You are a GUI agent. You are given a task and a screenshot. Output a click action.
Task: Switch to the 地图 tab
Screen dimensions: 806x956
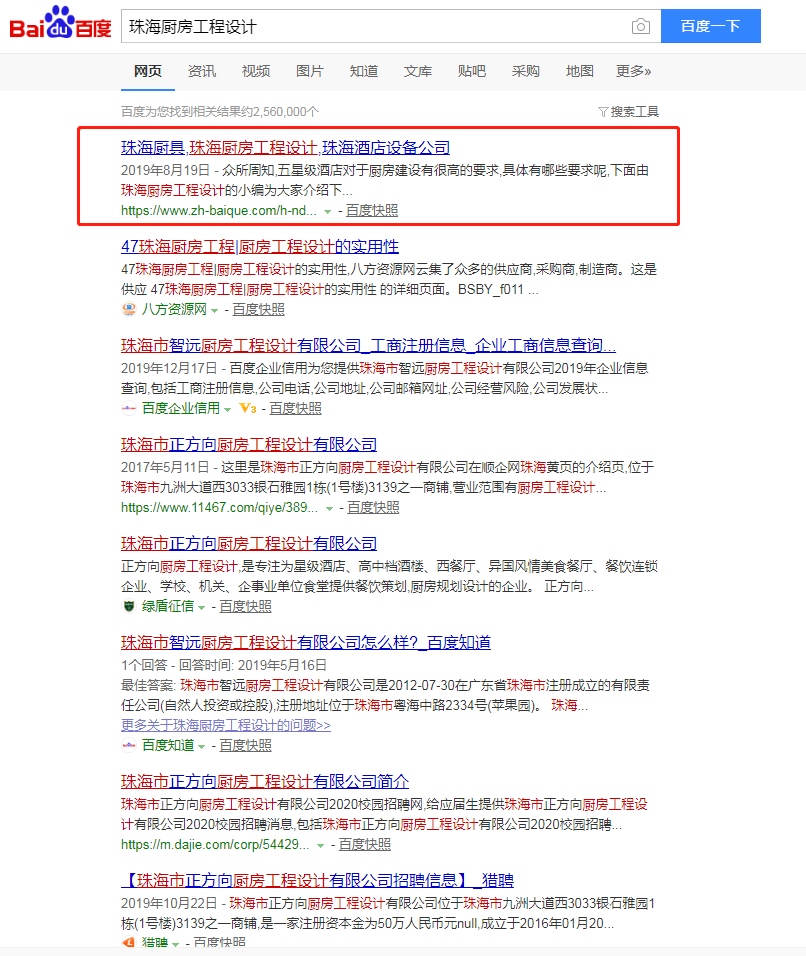click(580, 71)
